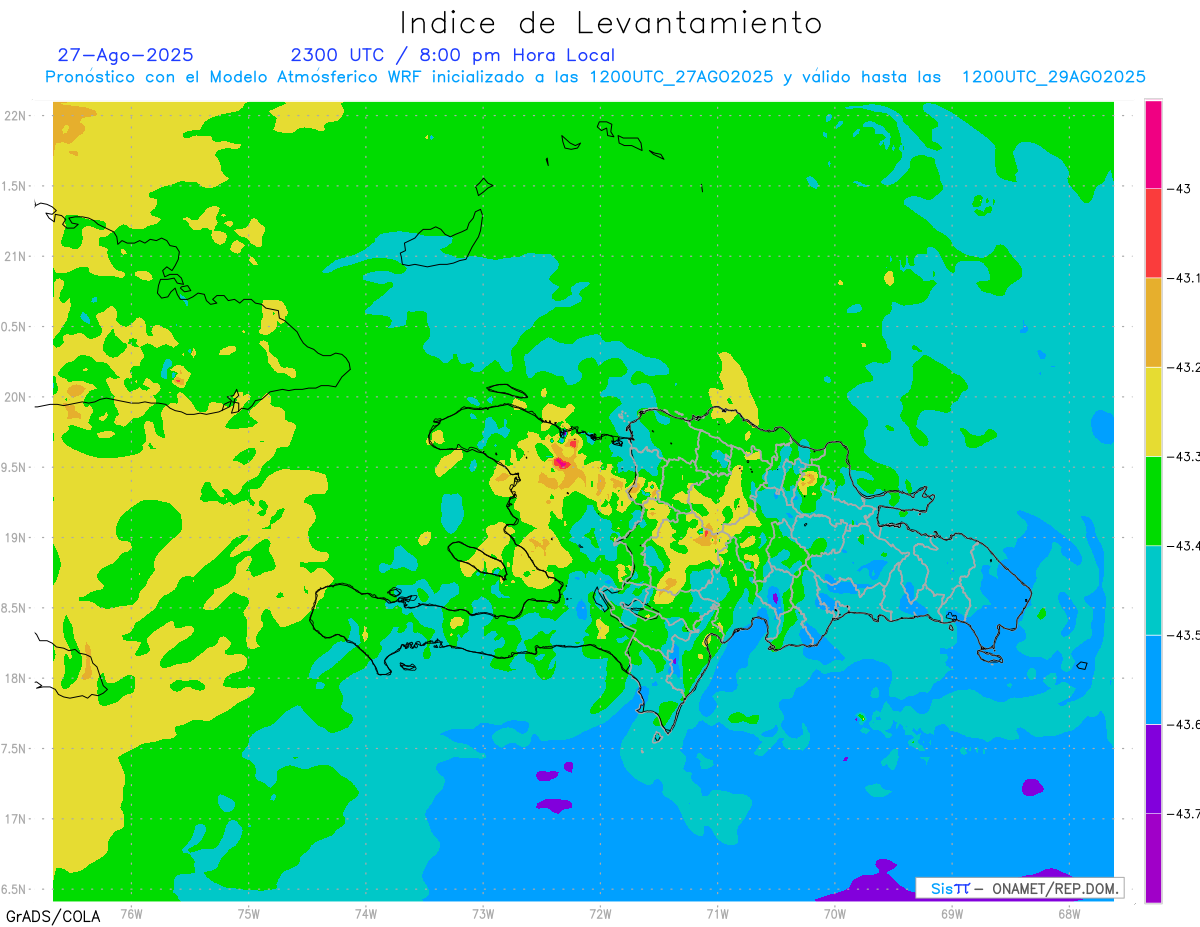The height and width of the screenshot is (927, 1200).
Task: Choose the yellow legend color band
Action: tap(1153, 411)
